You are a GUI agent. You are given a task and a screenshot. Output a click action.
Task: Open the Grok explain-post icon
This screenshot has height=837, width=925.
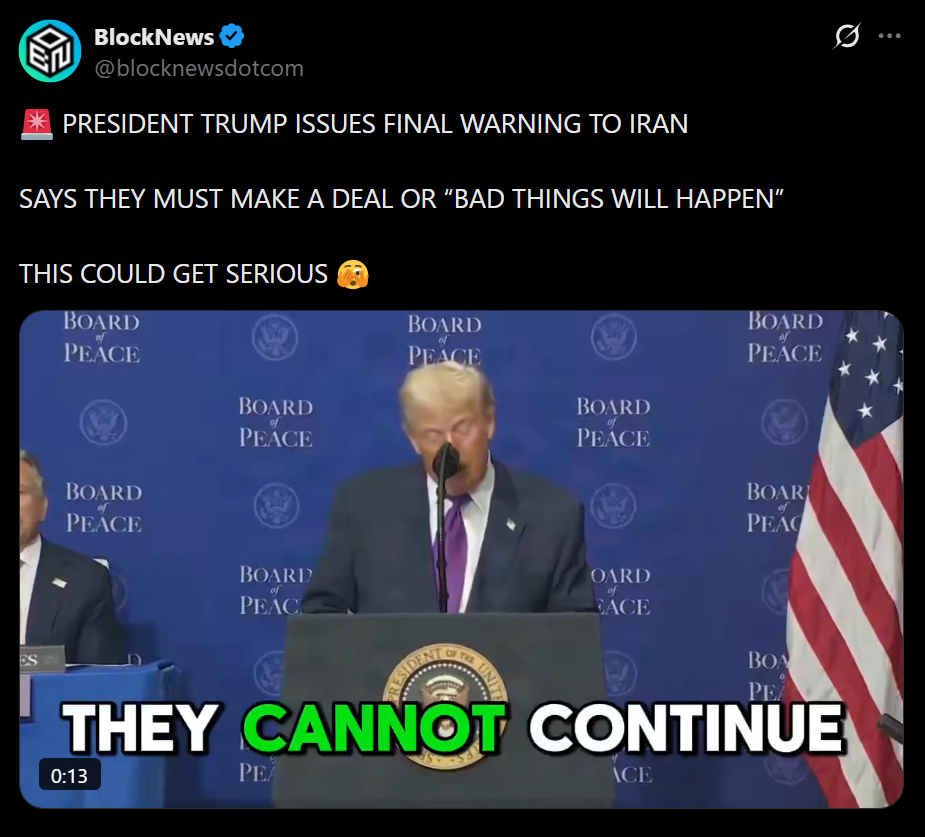pyautogui.click(x=847, y=36)
